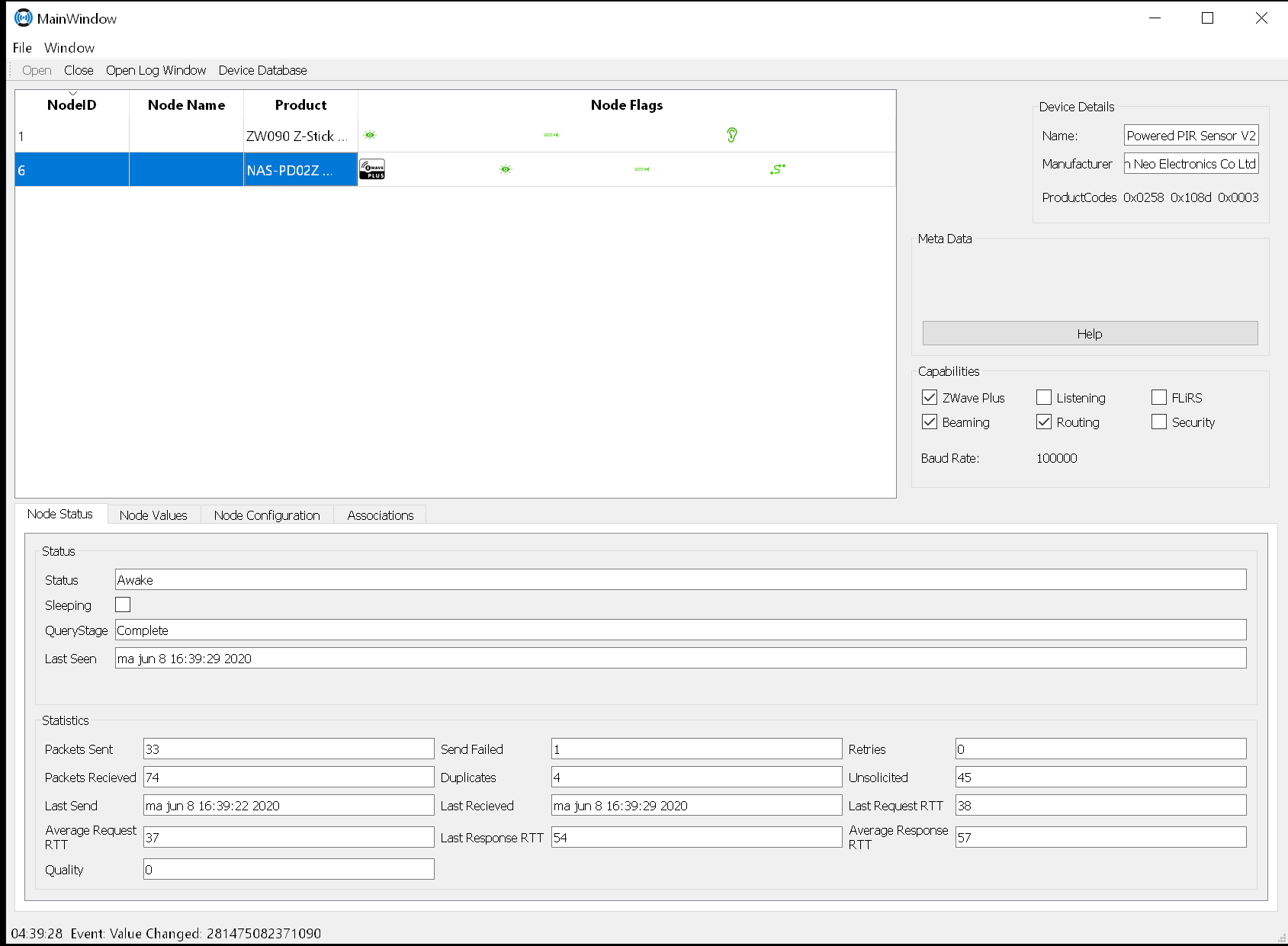1288x946 pixels.
Task: Click Open Log Window in toolbar
Action: pos(156,70)
